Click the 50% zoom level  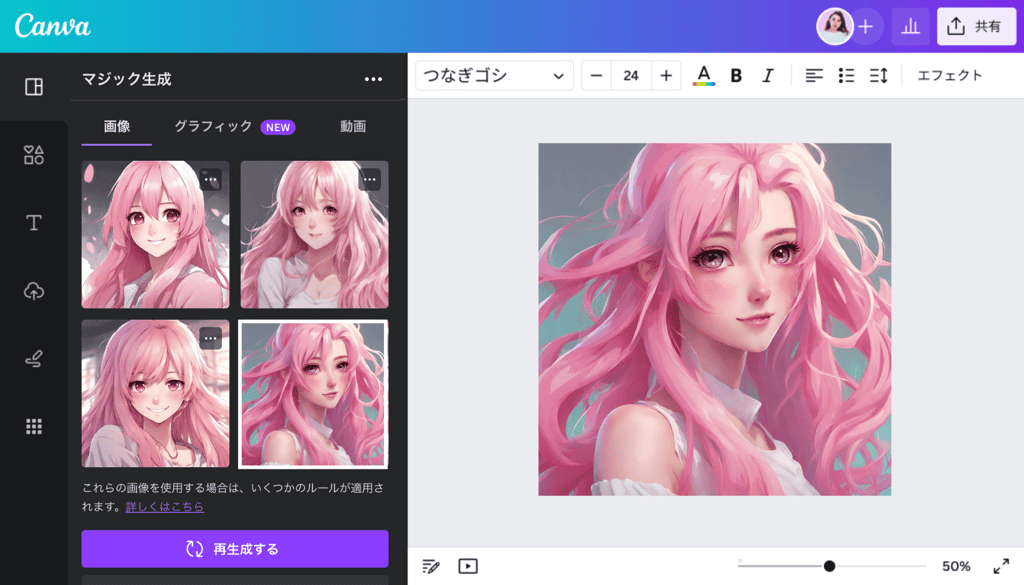click(956, 566)
